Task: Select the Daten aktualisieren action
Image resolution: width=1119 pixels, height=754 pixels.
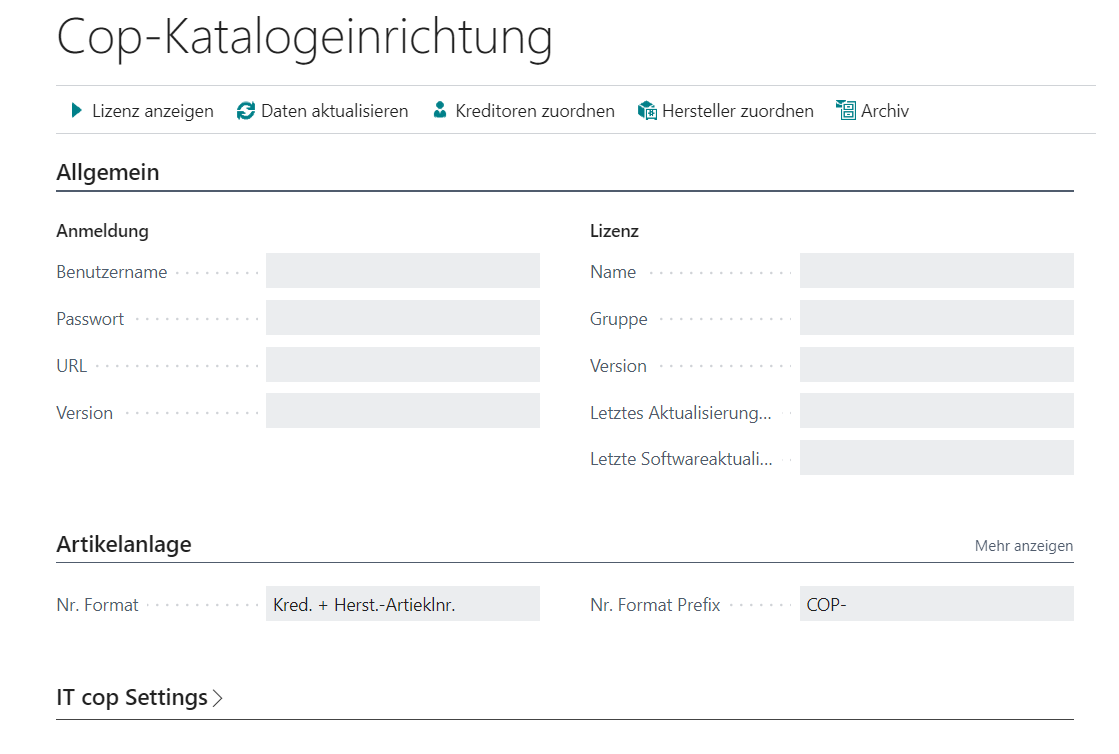Action: tap(334, 111)
